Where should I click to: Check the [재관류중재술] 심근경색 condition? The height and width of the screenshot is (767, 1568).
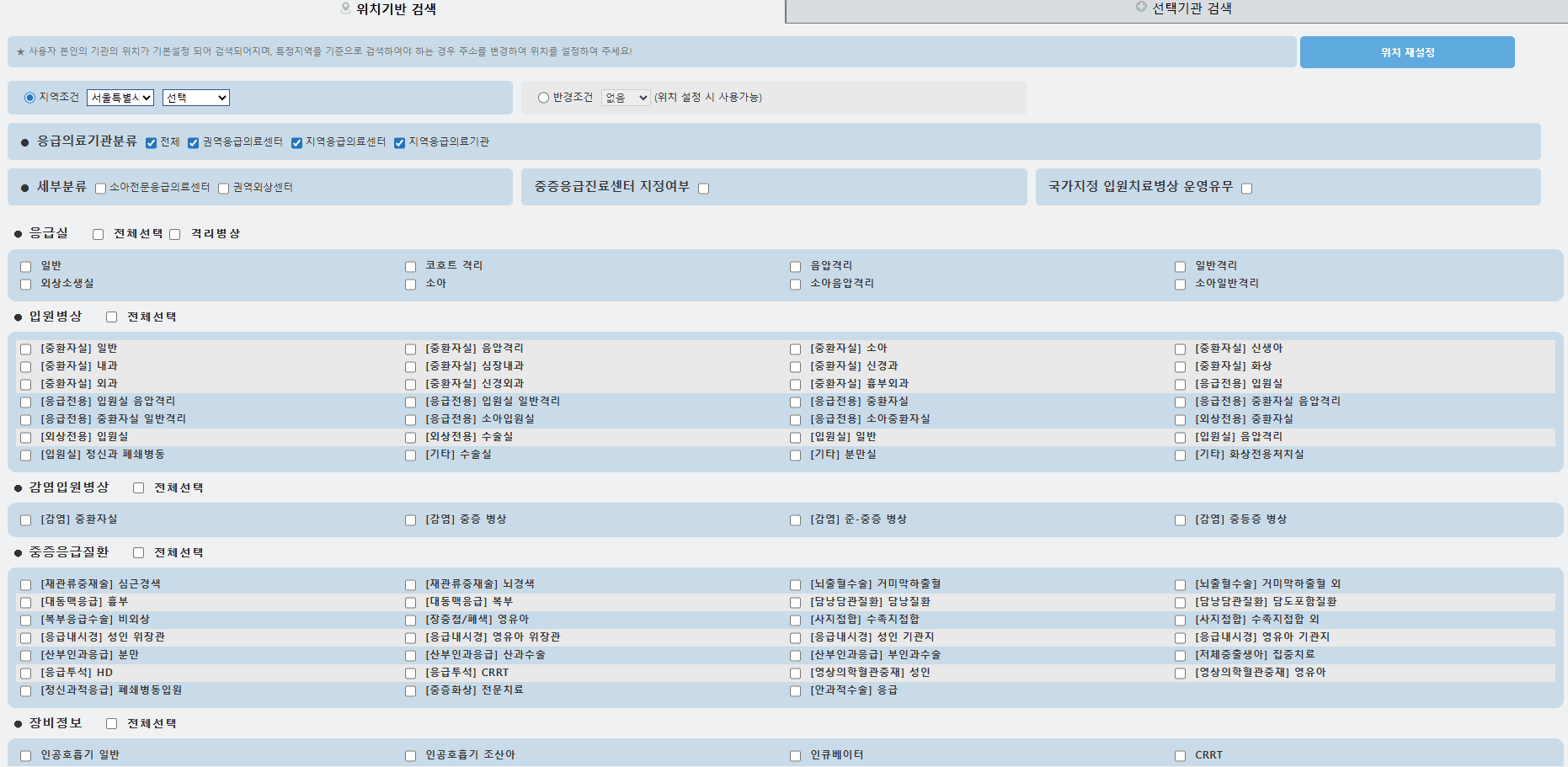point(25,583)
